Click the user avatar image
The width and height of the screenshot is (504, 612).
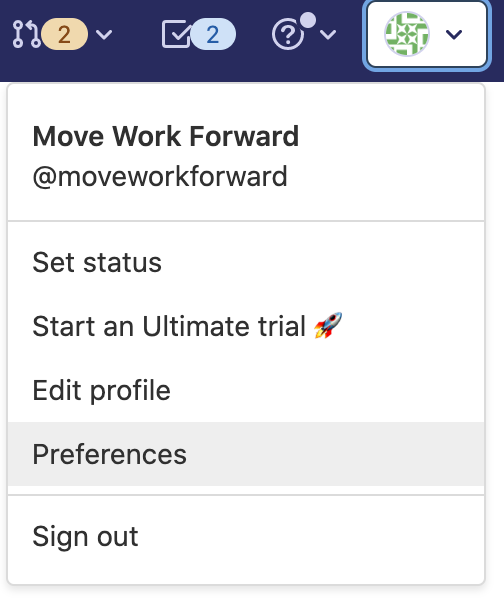tap(407, 34)
